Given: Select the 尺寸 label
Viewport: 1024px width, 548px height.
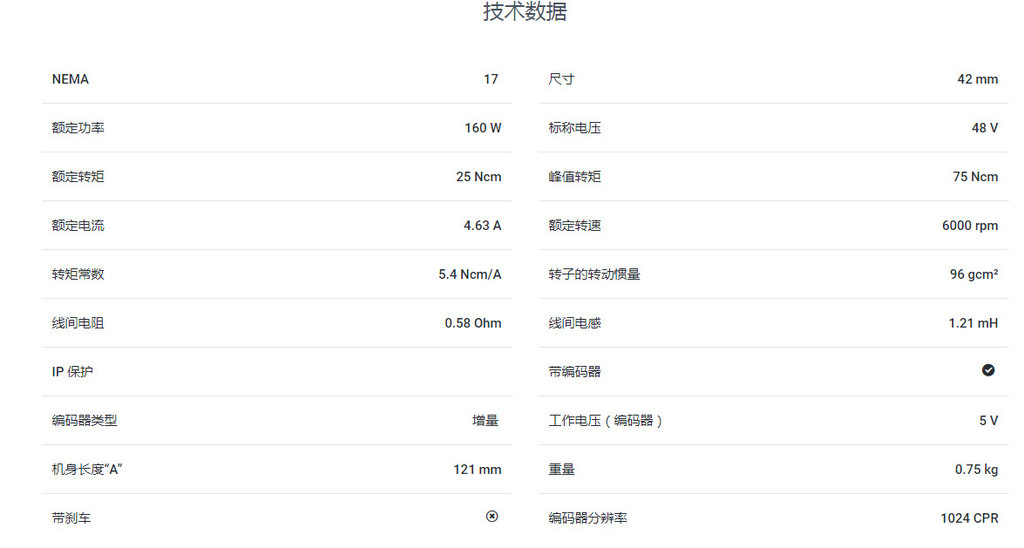Looking at the screenshot, I should click(561, 79).
